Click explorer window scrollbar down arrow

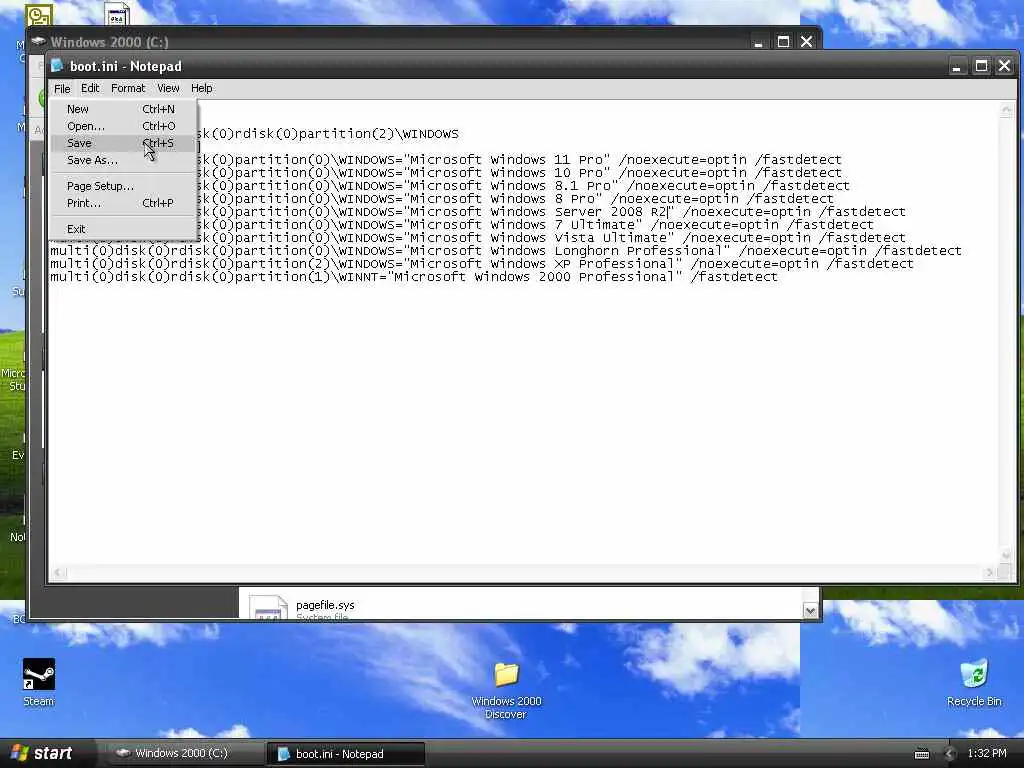(x=810, y=611)
